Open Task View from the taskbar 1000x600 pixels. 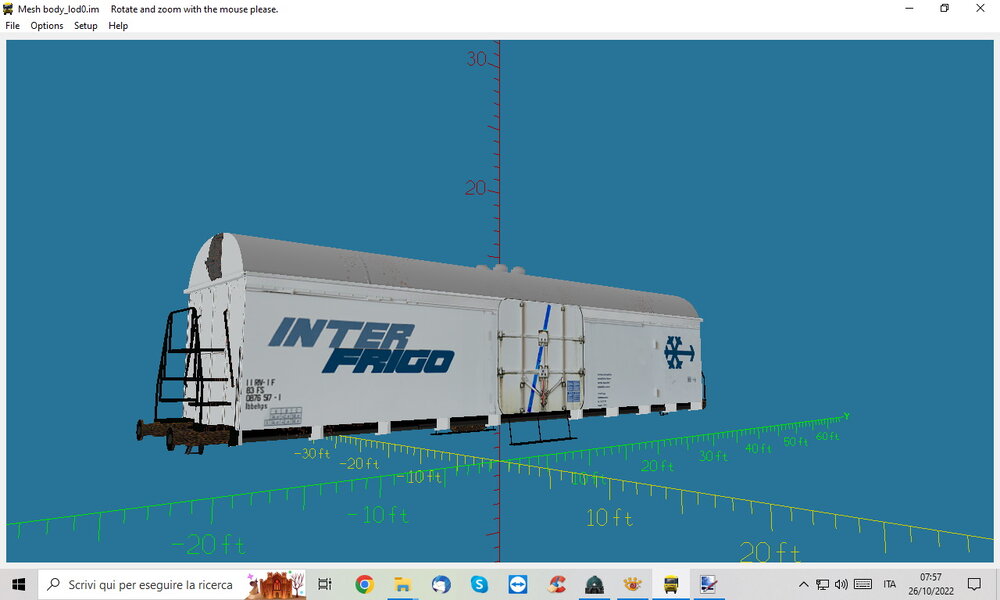tap(325, 584)
